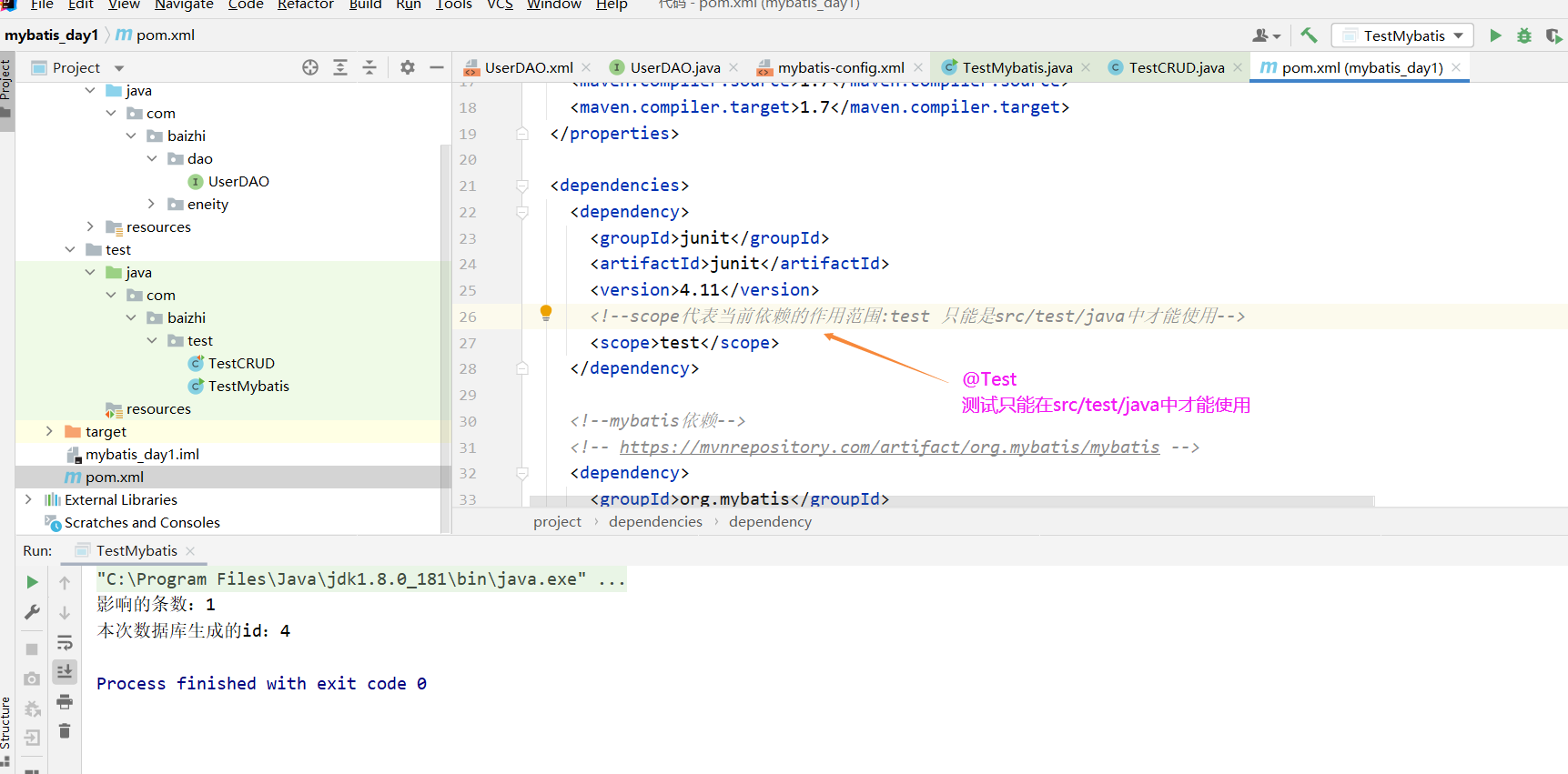Image resolution: width=1568 pixels, height=774 pixels.
Task: Click project in editor breadcrumb
Action: pos(557,521)
